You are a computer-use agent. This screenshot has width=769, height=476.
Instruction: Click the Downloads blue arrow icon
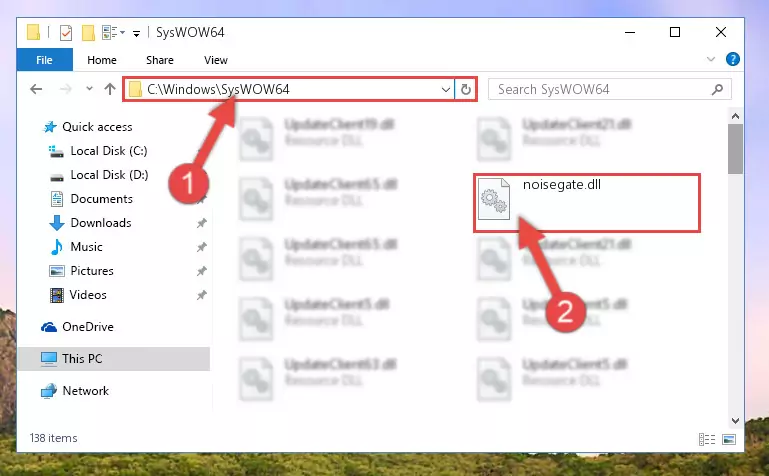click(57, 223)
